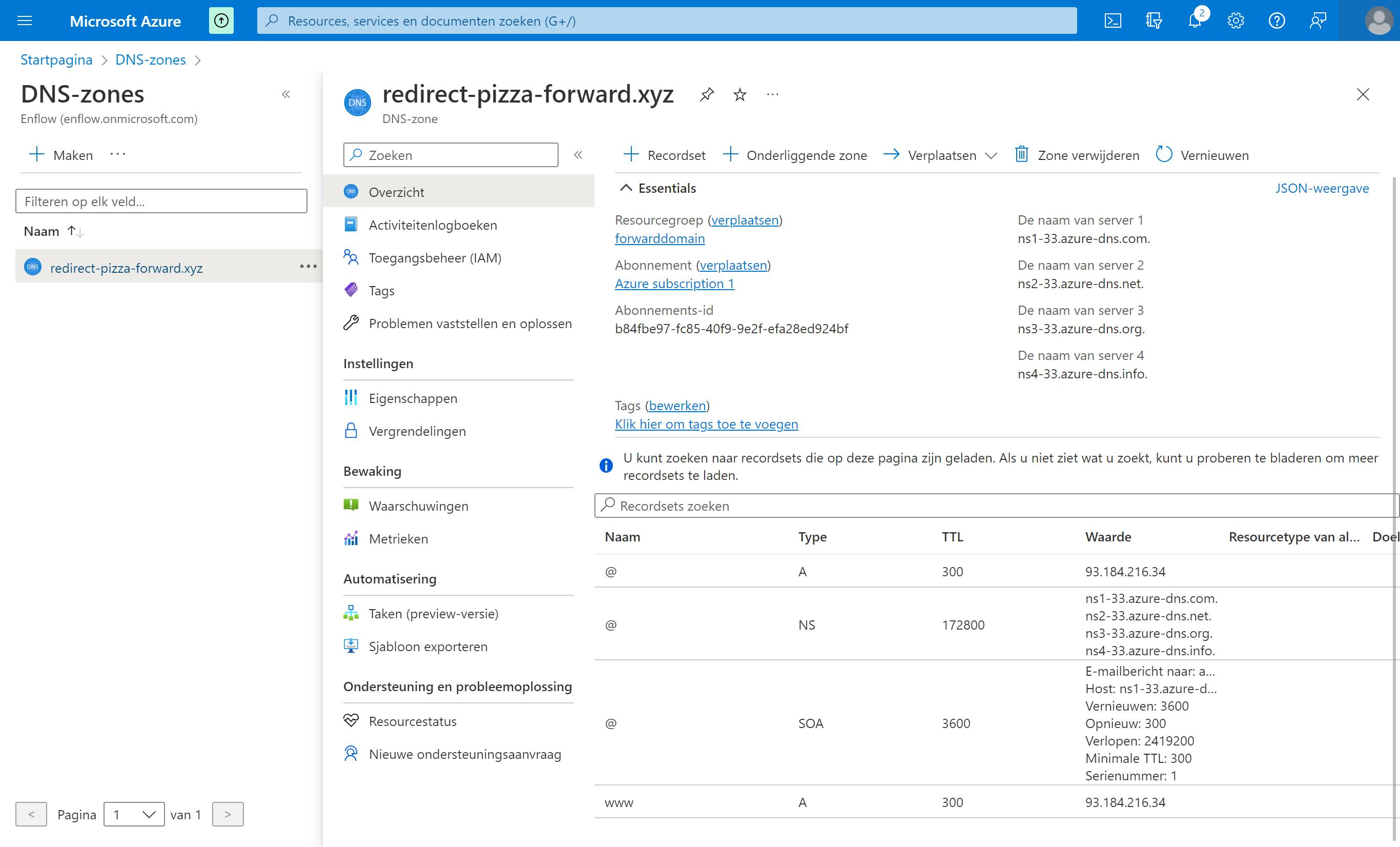Click Zone verwijderen trash icon

tap(1021, 155)
